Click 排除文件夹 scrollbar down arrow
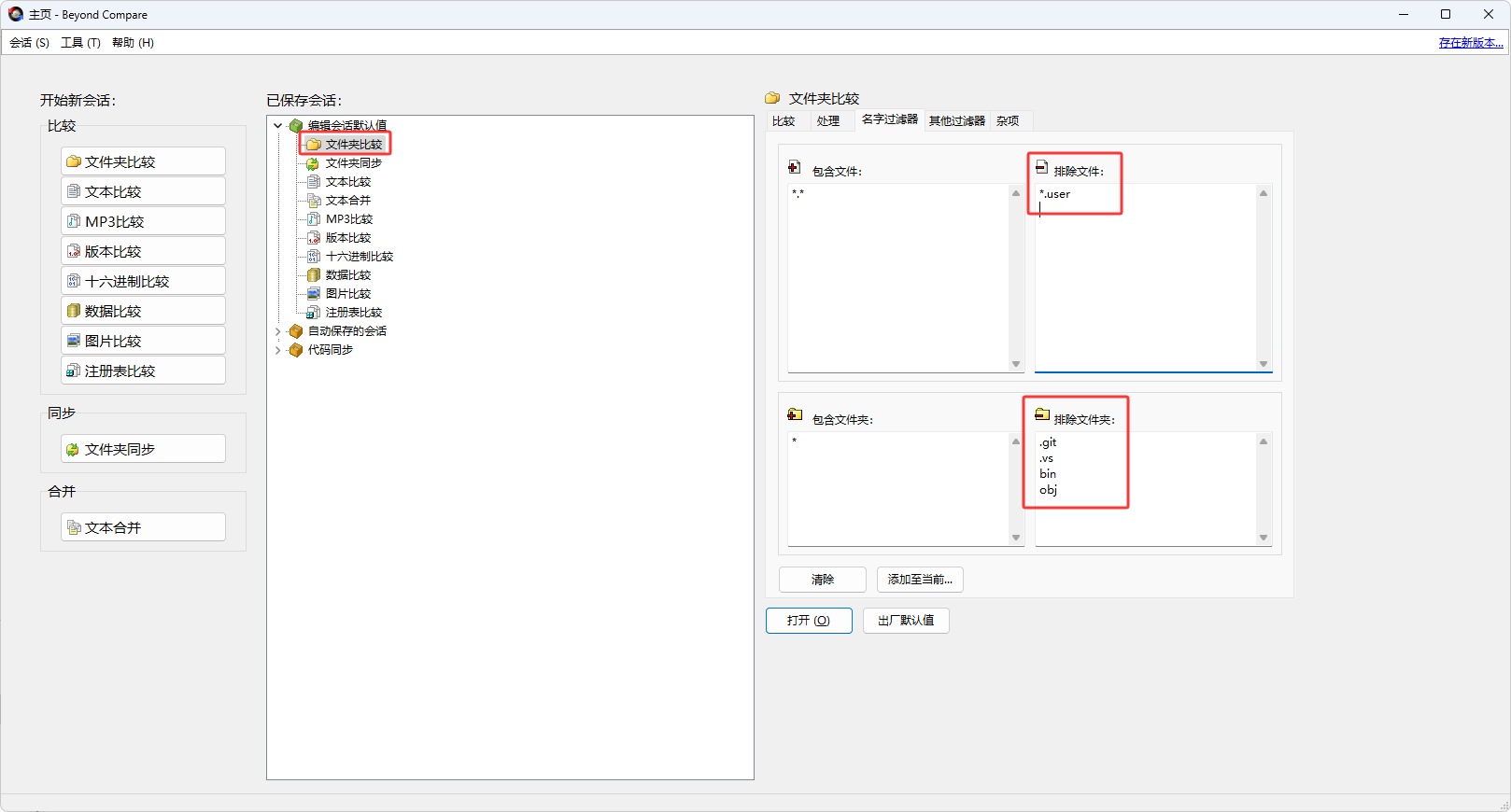Viewport: 1511px width, 812px height. coord(1264,538)
